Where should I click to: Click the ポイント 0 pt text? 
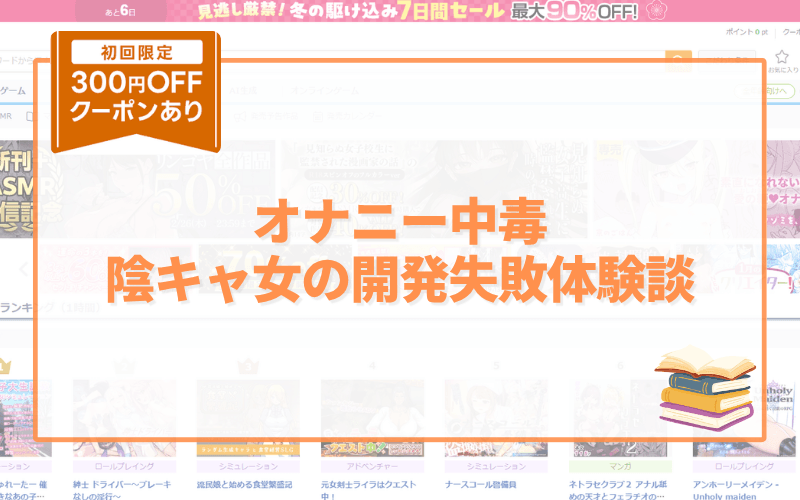[x=746, y=32]
